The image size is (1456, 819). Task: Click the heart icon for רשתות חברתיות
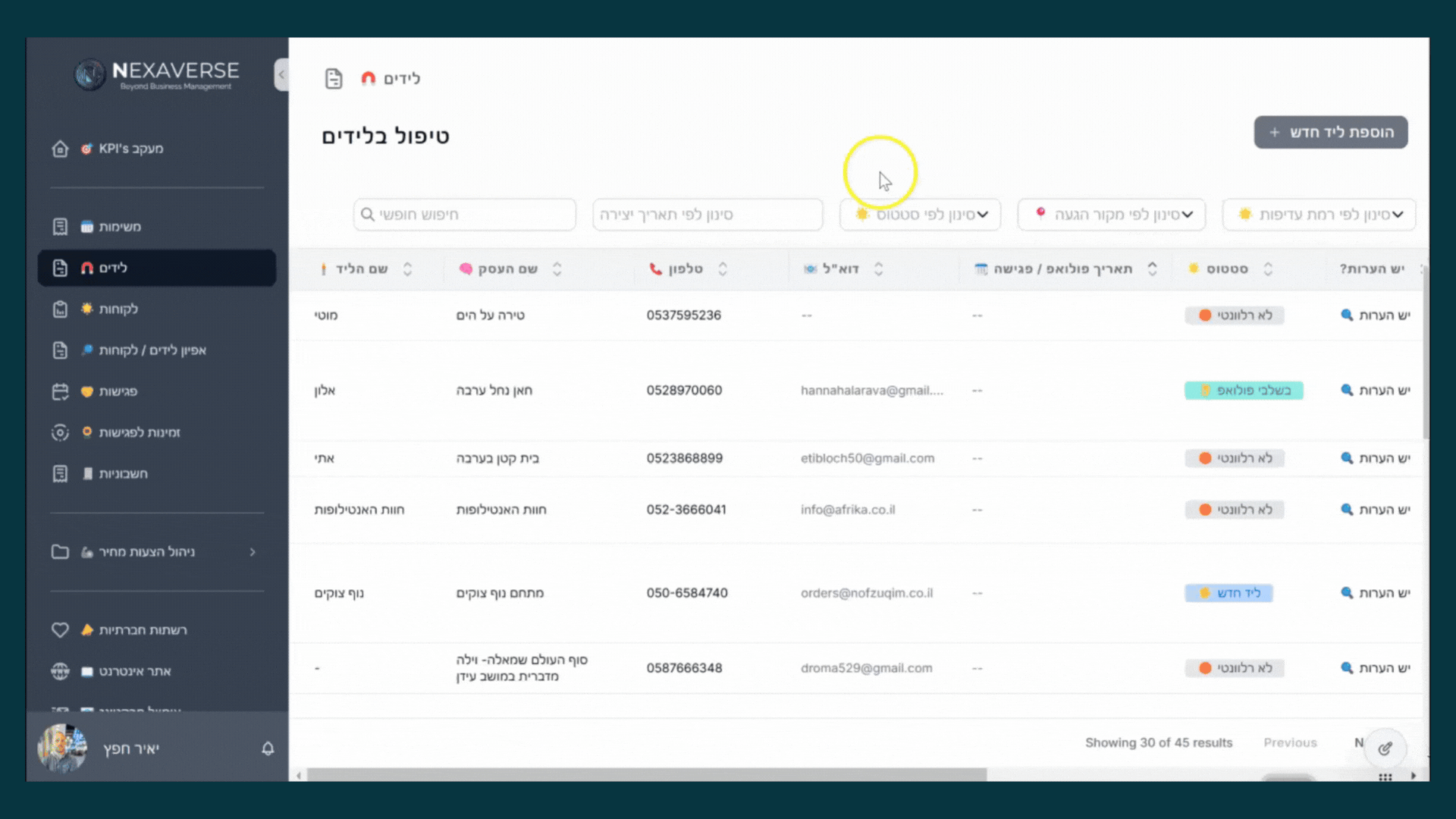60,630
